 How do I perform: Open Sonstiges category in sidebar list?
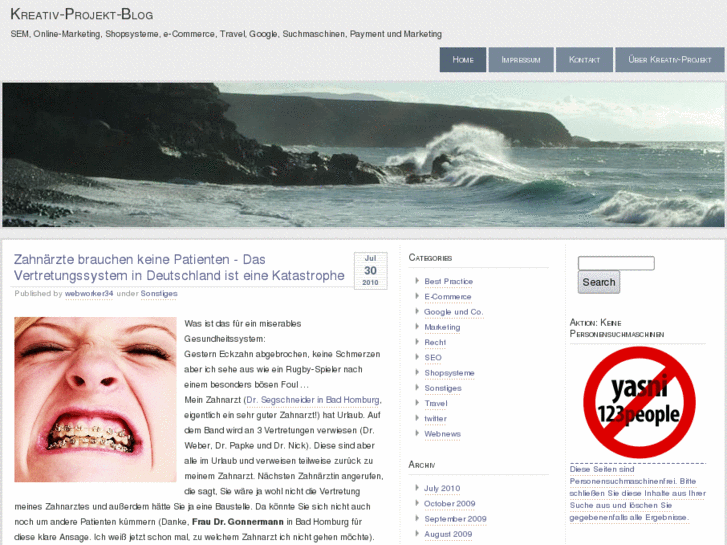click(443, 388)
